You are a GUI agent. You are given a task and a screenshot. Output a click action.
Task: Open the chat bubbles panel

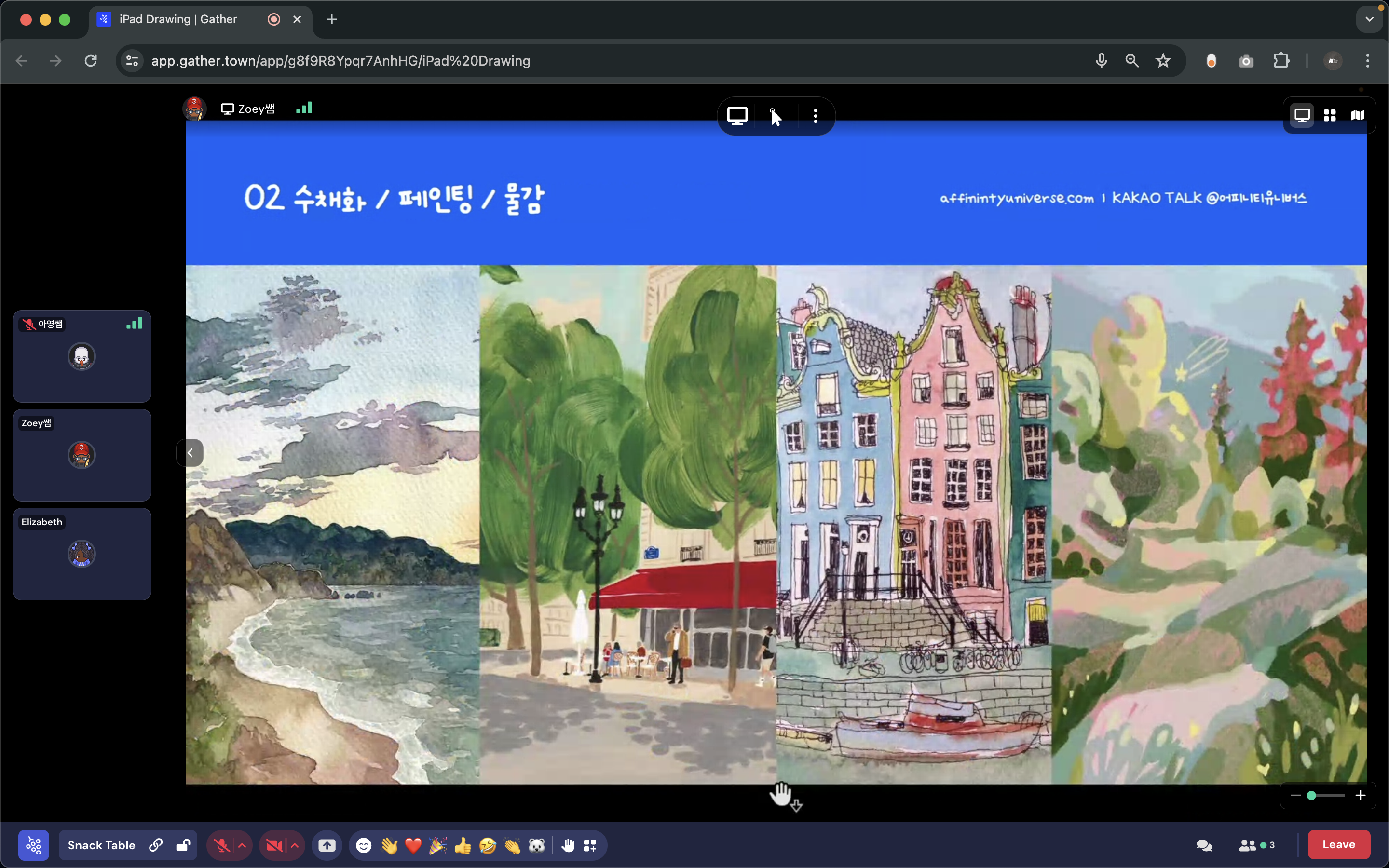click(x=1204, y=845)
